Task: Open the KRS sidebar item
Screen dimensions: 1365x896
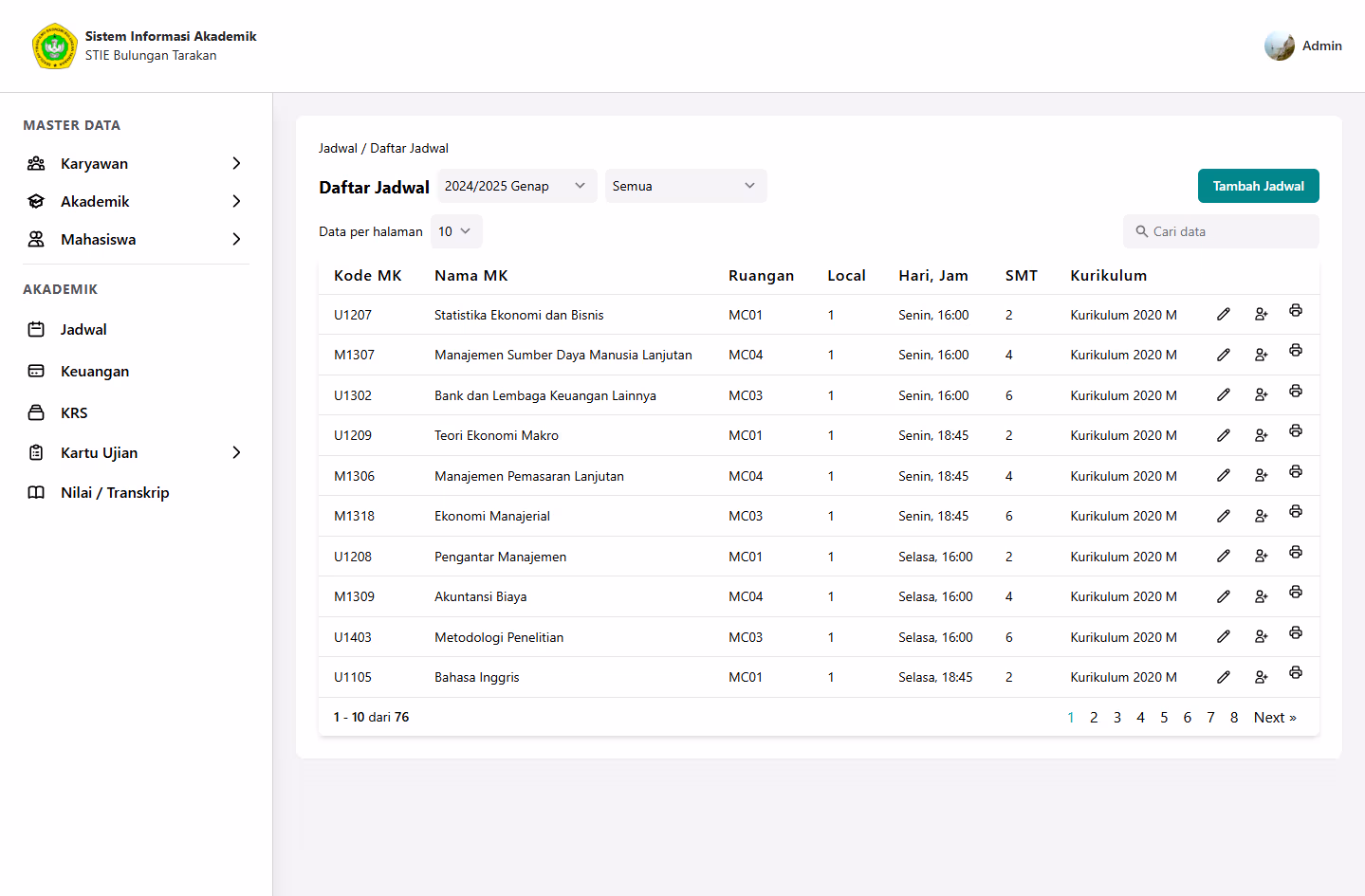Action: click(x=74, y=412)
